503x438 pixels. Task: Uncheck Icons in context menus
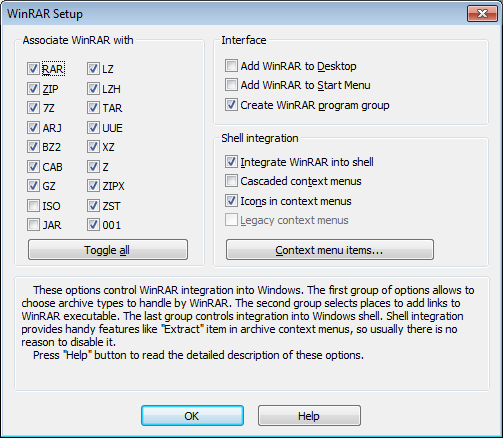pyautogui.click(x=231, y=201)
